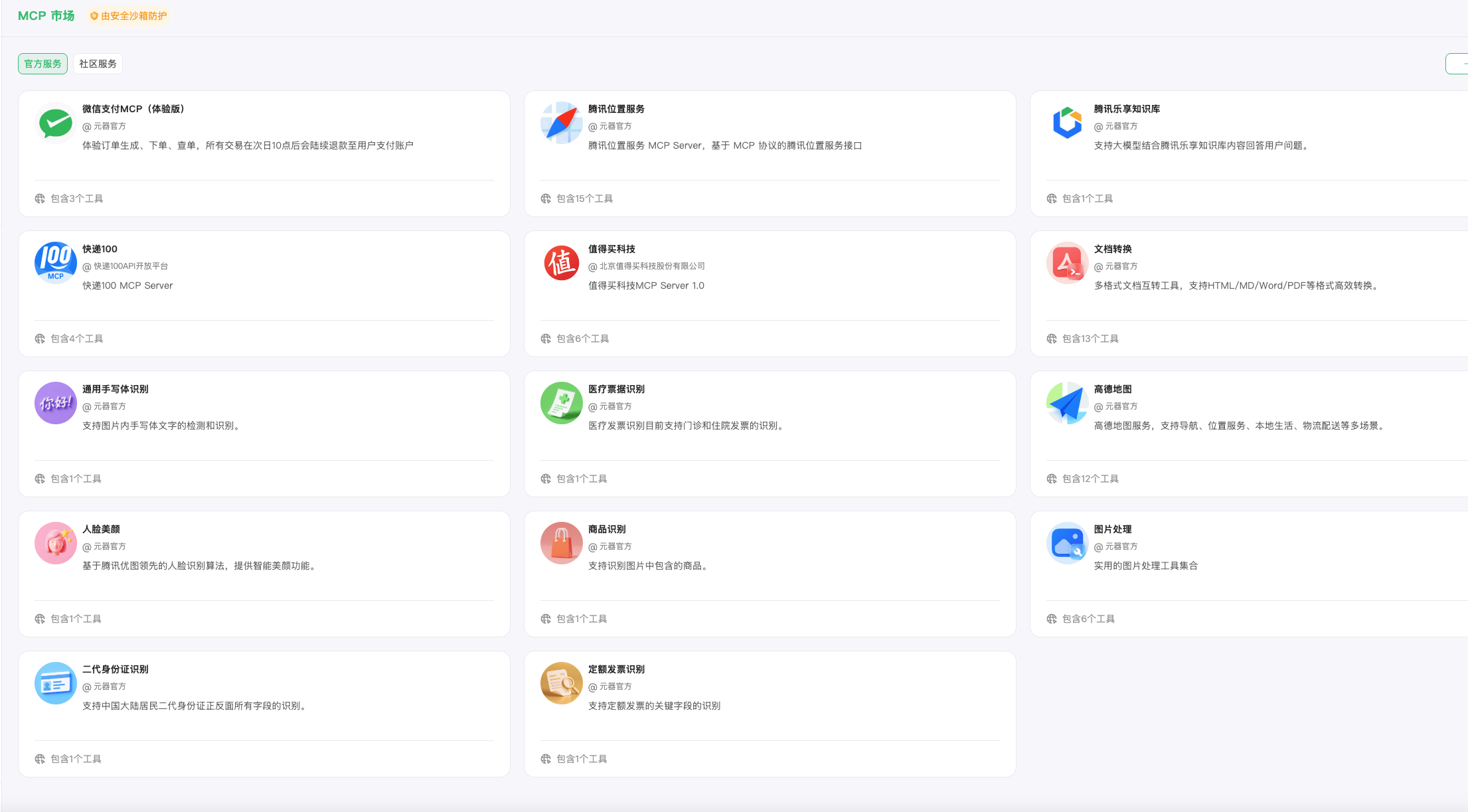The width and height of the screenshot is (1468, 812).
Task: Click the 实用的图片处理工具集合 description
Action: tap(1146, 566)
